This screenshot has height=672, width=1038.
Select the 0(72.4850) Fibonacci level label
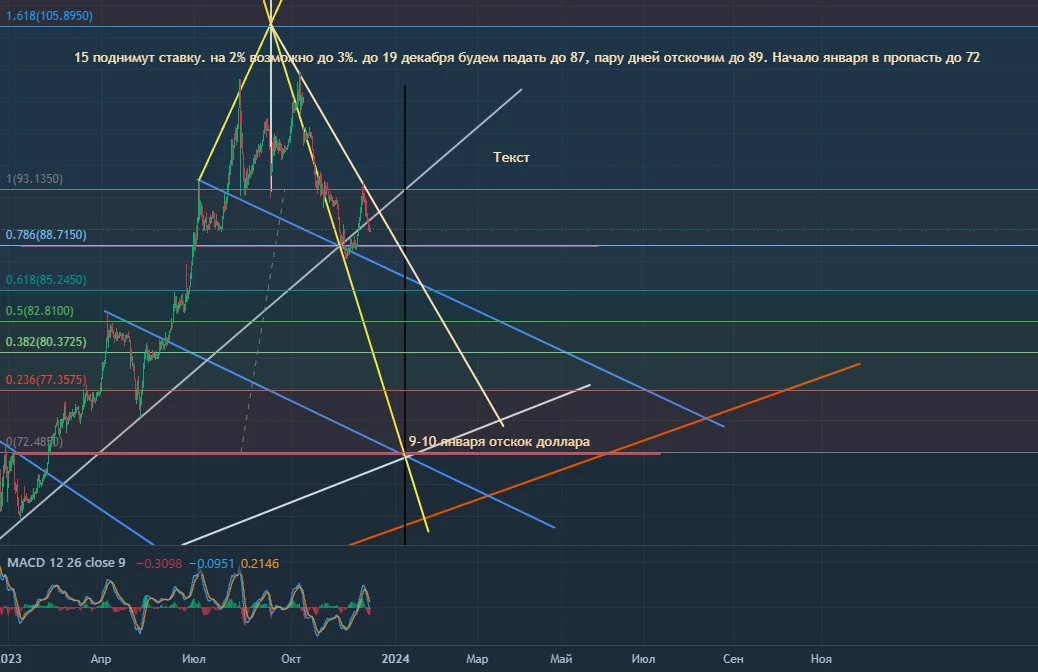click(x=34, y=442)
